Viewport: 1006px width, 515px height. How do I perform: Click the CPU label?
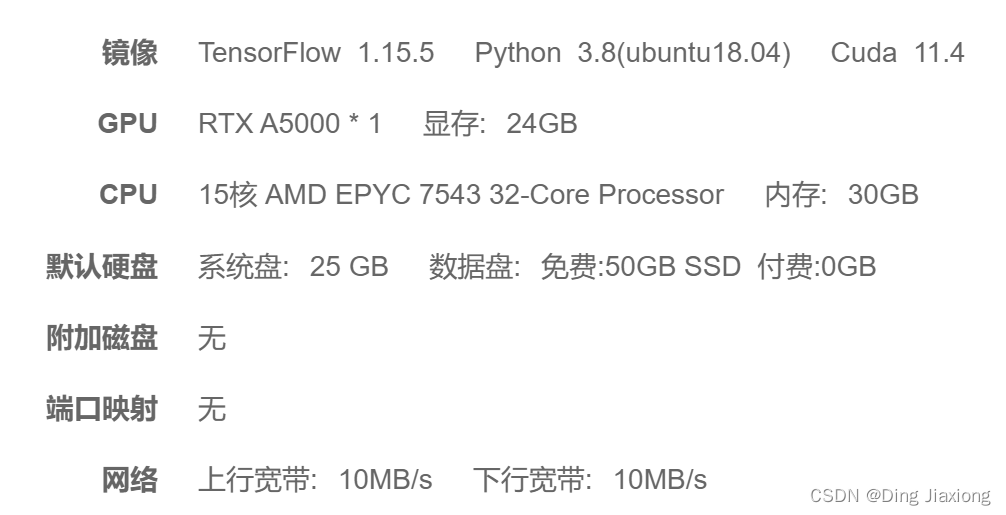point(128,194)
